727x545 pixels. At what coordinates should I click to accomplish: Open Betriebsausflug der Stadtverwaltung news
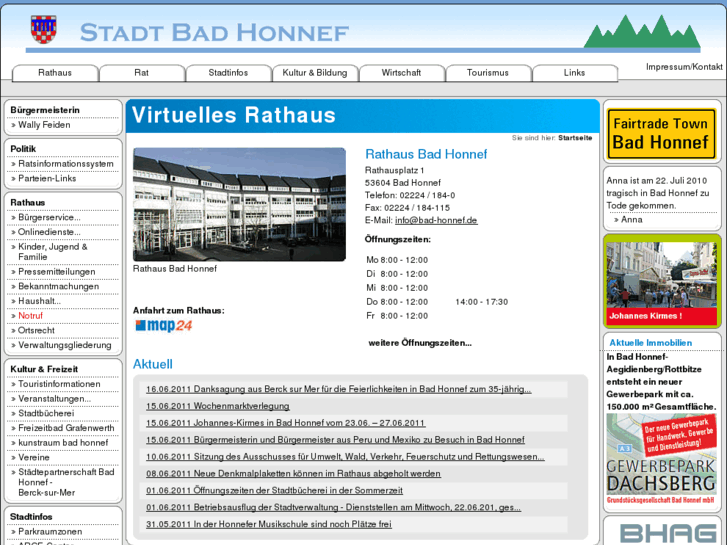pos(333,507)
